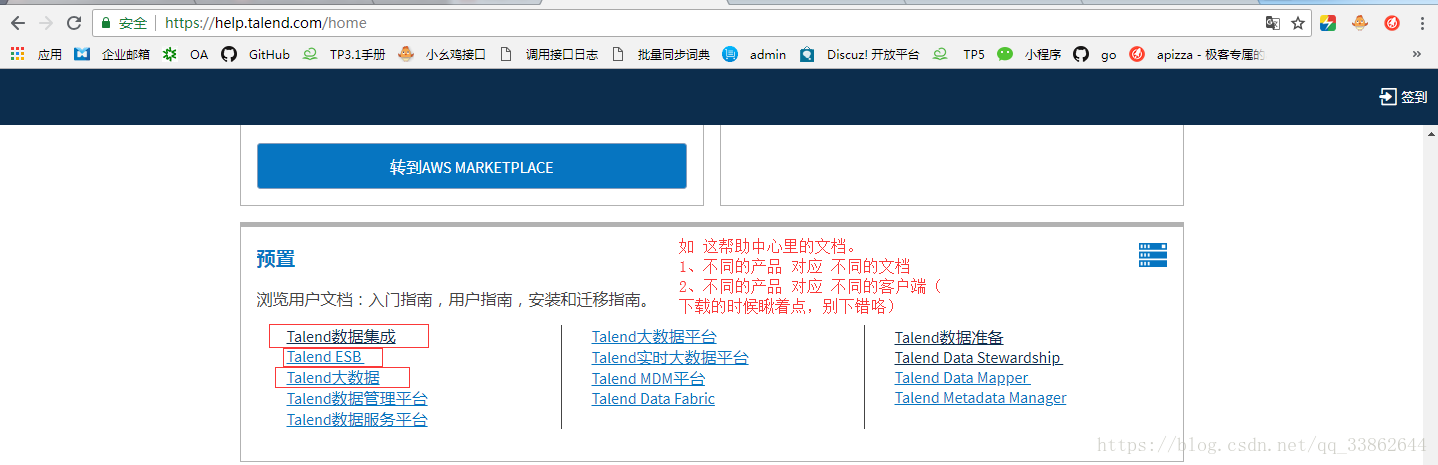Click the 浏览用户文档 description text

click(455, 299)
